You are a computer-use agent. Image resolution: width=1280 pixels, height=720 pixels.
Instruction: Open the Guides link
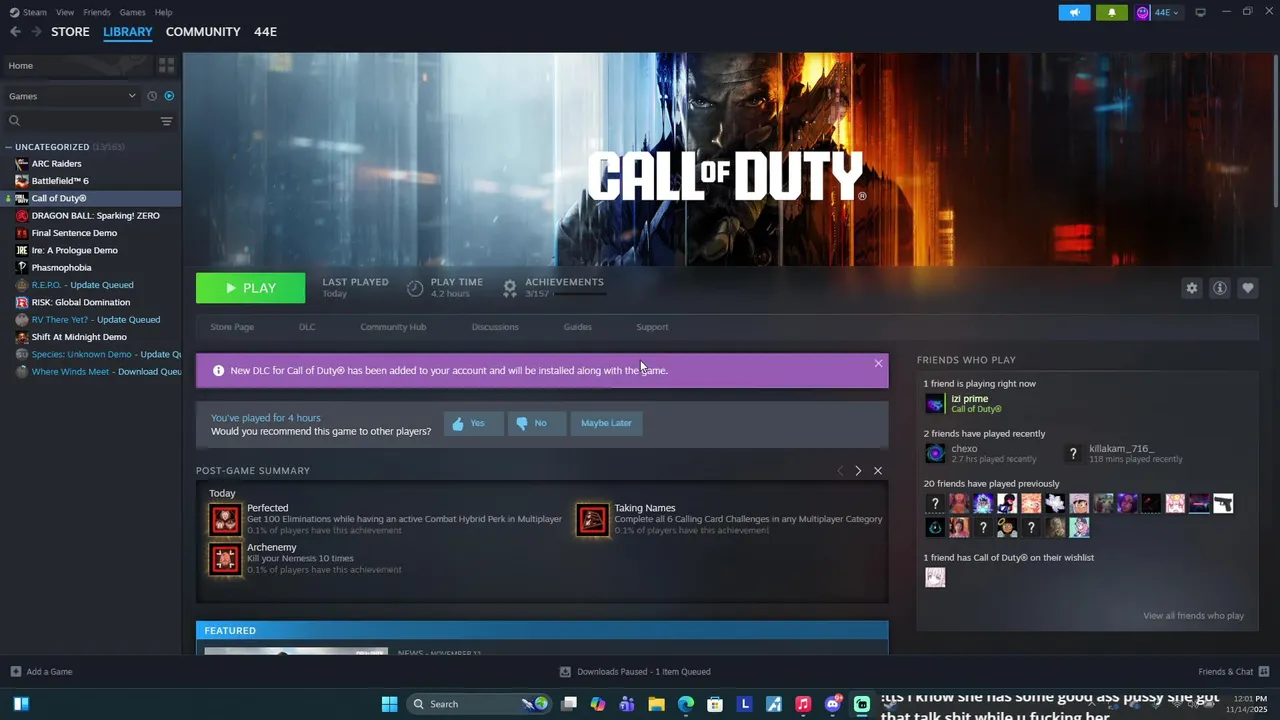click(x=578, y=327)
